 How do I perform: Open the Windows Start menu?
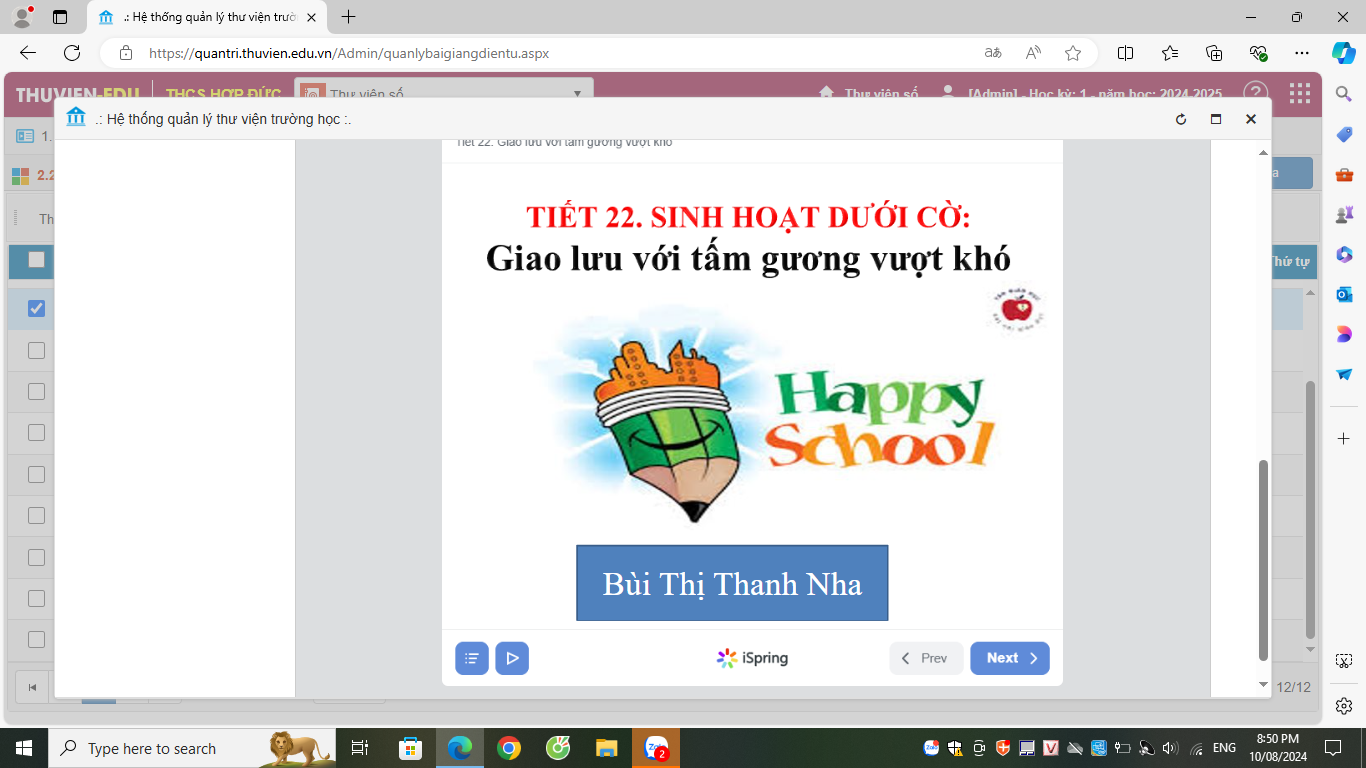(24, 748)
